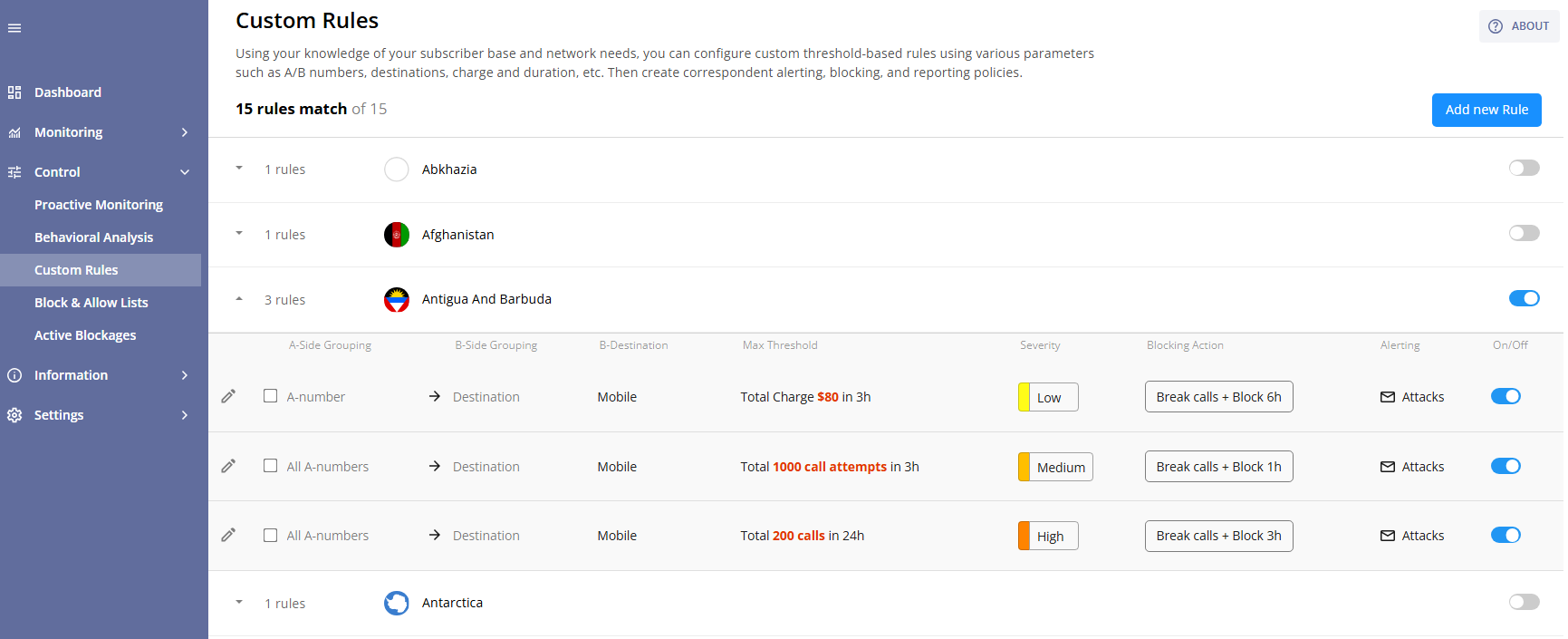
Task: Edit the 200 calls rule pencil
Action: [228, 535]
